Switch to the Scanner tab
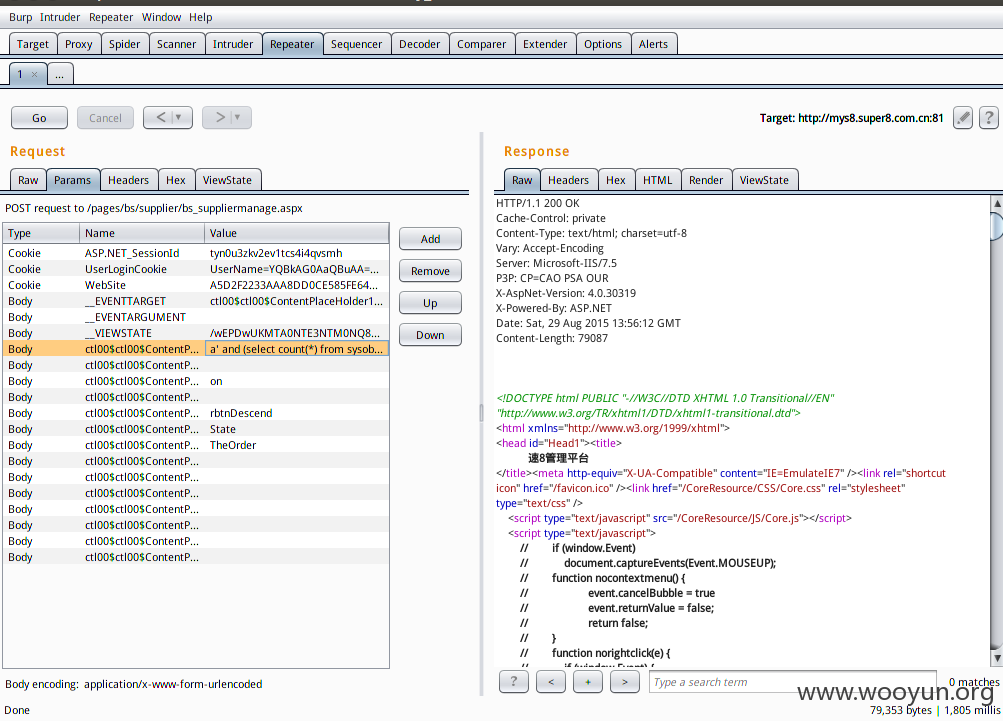This screenshot has height=721, width=1003. click(177, 44)
